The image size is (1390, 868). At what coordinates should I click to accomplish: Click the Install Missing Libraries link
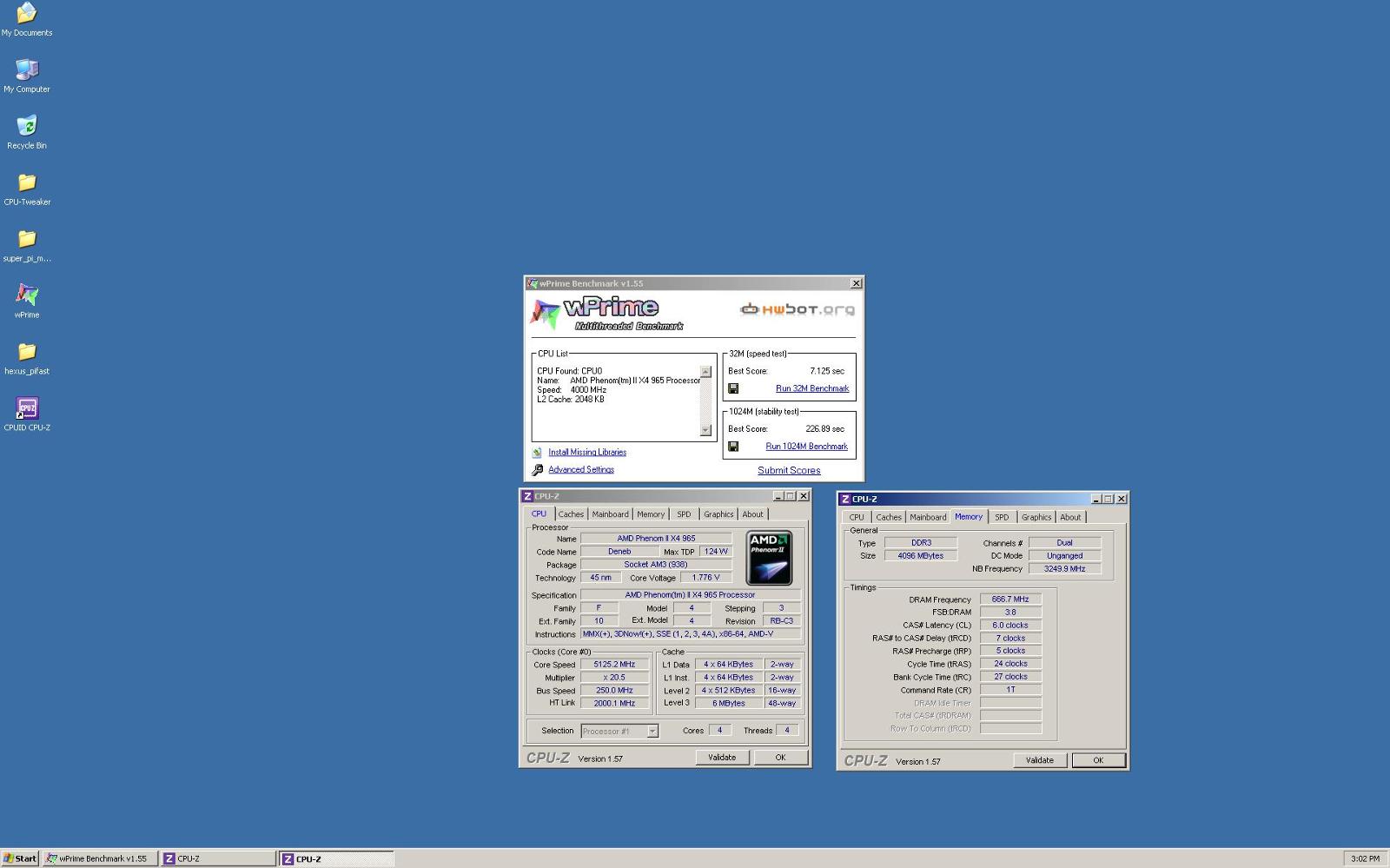587,452
